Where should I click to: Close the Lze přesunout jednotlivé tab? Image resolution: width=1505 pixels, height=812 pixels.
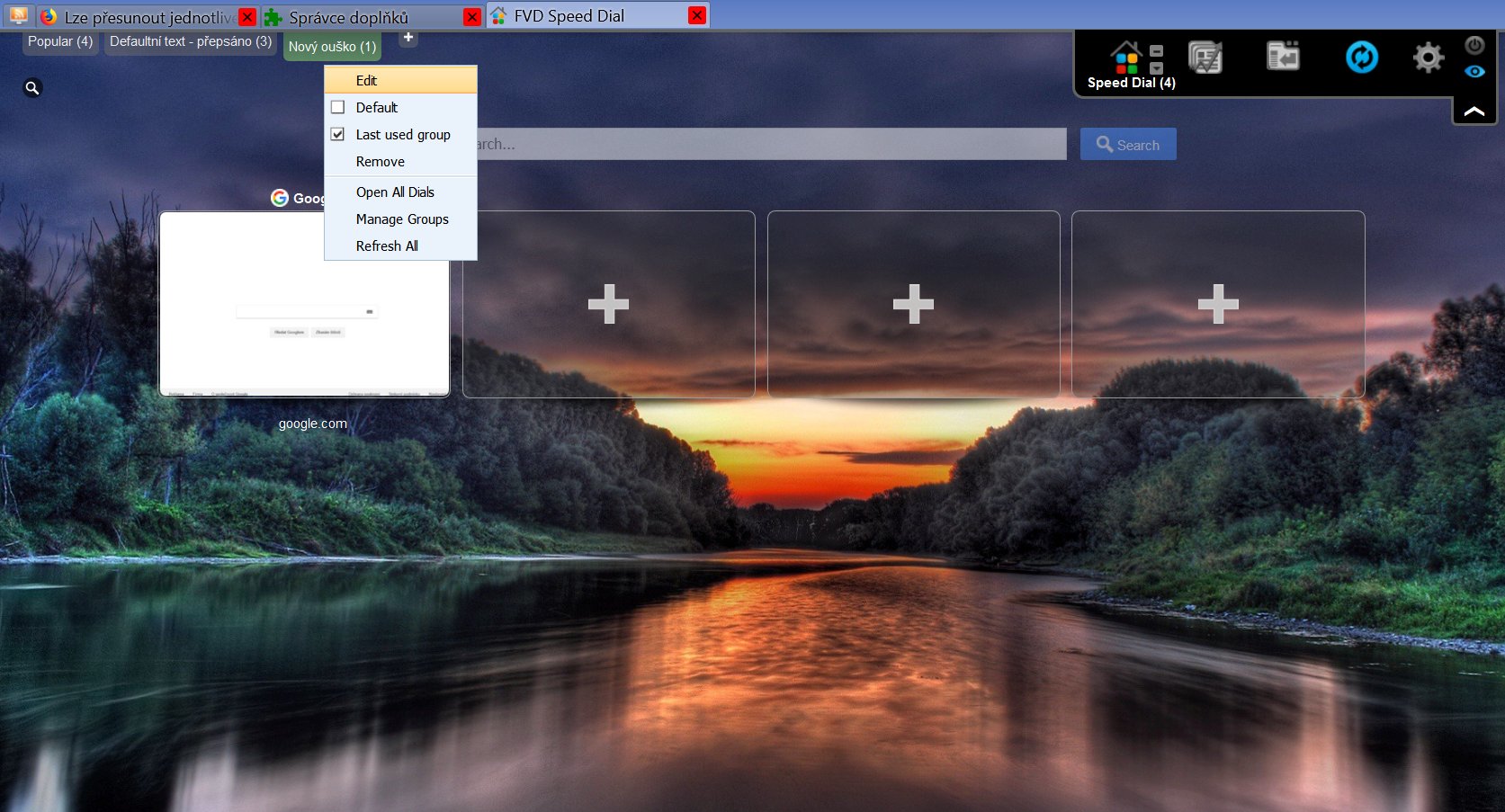[247, 17]
